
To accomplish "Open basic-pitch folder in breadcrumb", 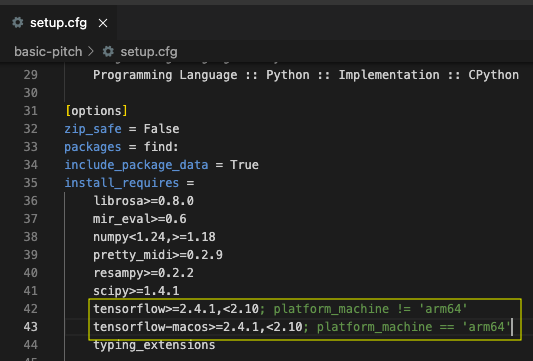I will click(x=48, y=52).
